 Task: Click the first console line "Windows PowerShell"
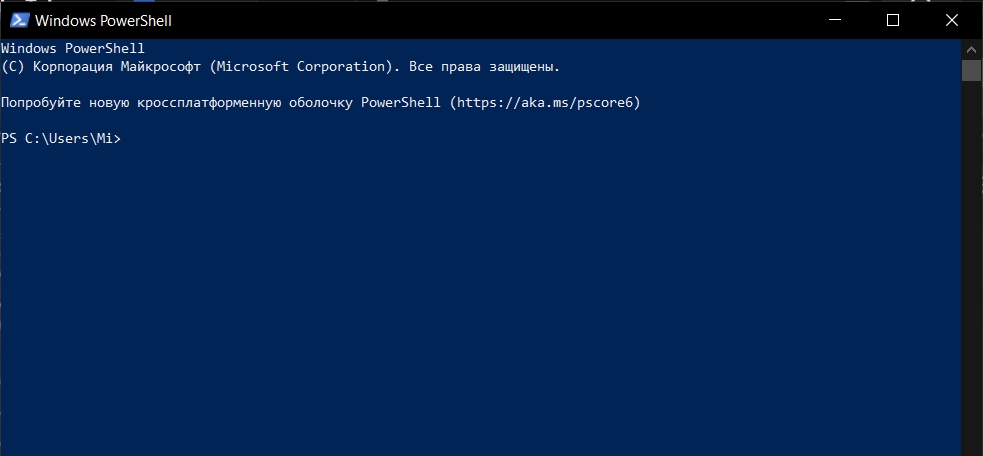(73, 48)
